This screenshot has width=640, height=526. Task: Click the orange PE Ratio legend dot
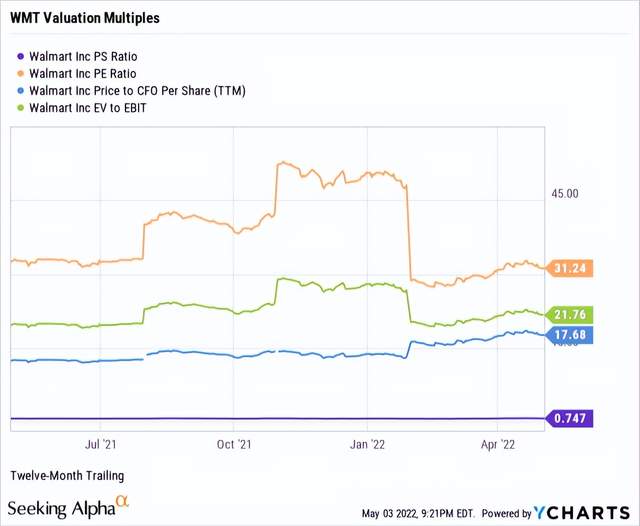pyautogui.click(x=22, y=73)
